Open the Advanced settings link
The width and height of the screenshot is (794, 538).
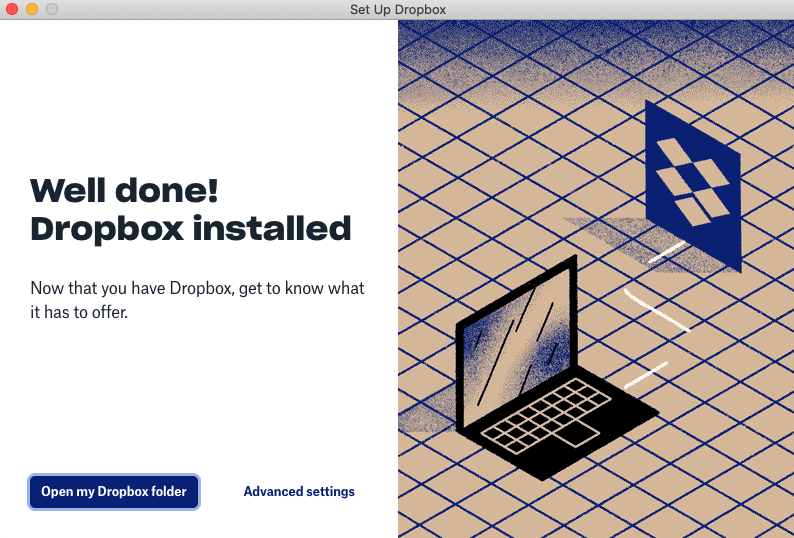click(x=299, y=491)
